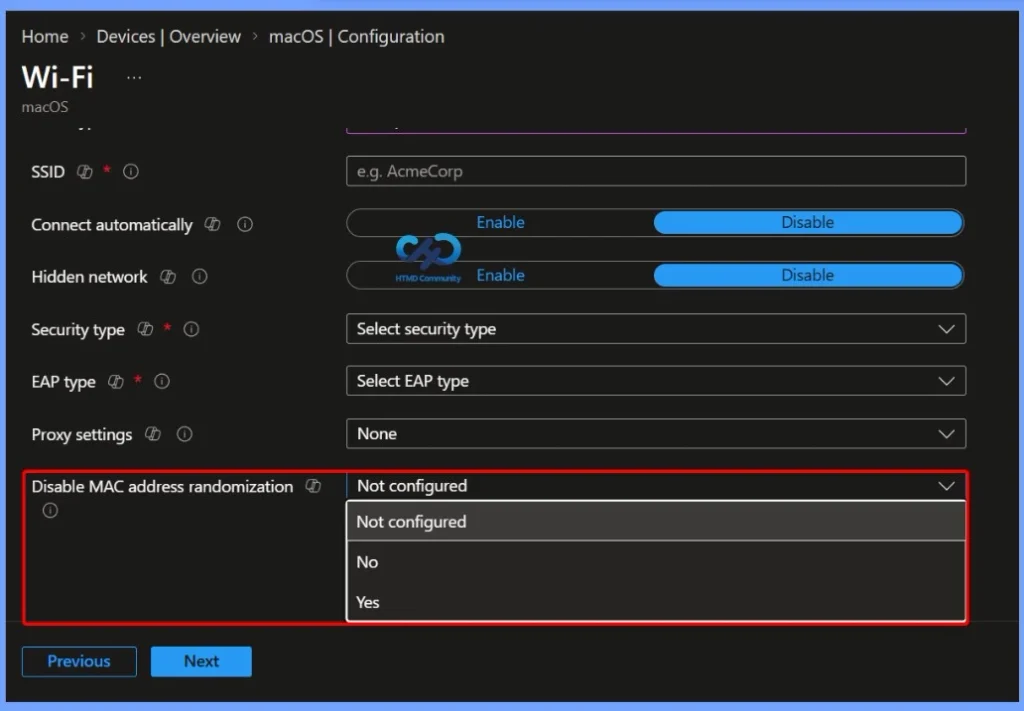Choose Not configured option in the list
The width and height of the screenshot is (1024, 711).
(656, 522)
